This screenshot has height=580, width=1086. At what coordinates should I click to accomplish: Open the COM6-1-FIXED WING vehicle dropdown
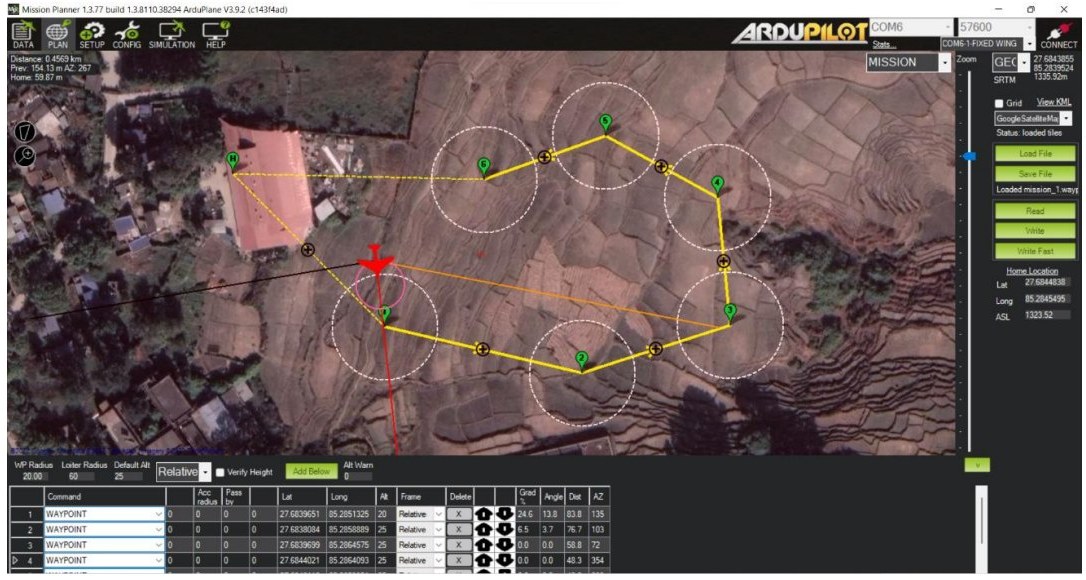click(x=987, y=44)
